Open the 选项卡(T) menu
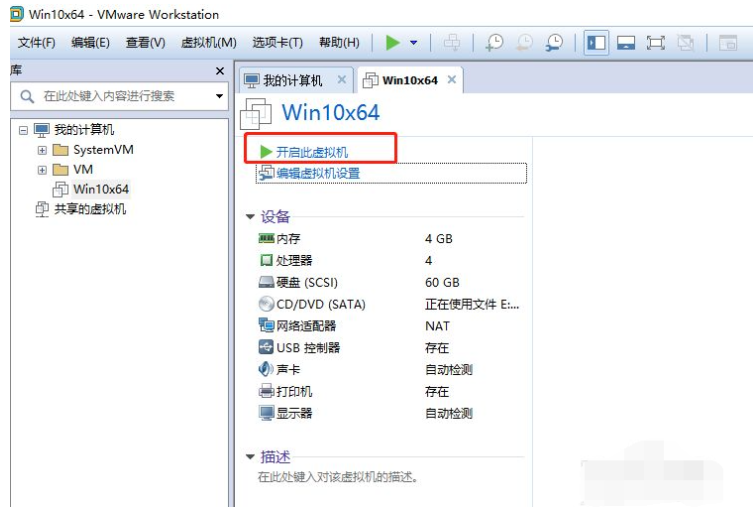Screen dimensions: 753x521 pyautogui.click(x=278, y=43)
